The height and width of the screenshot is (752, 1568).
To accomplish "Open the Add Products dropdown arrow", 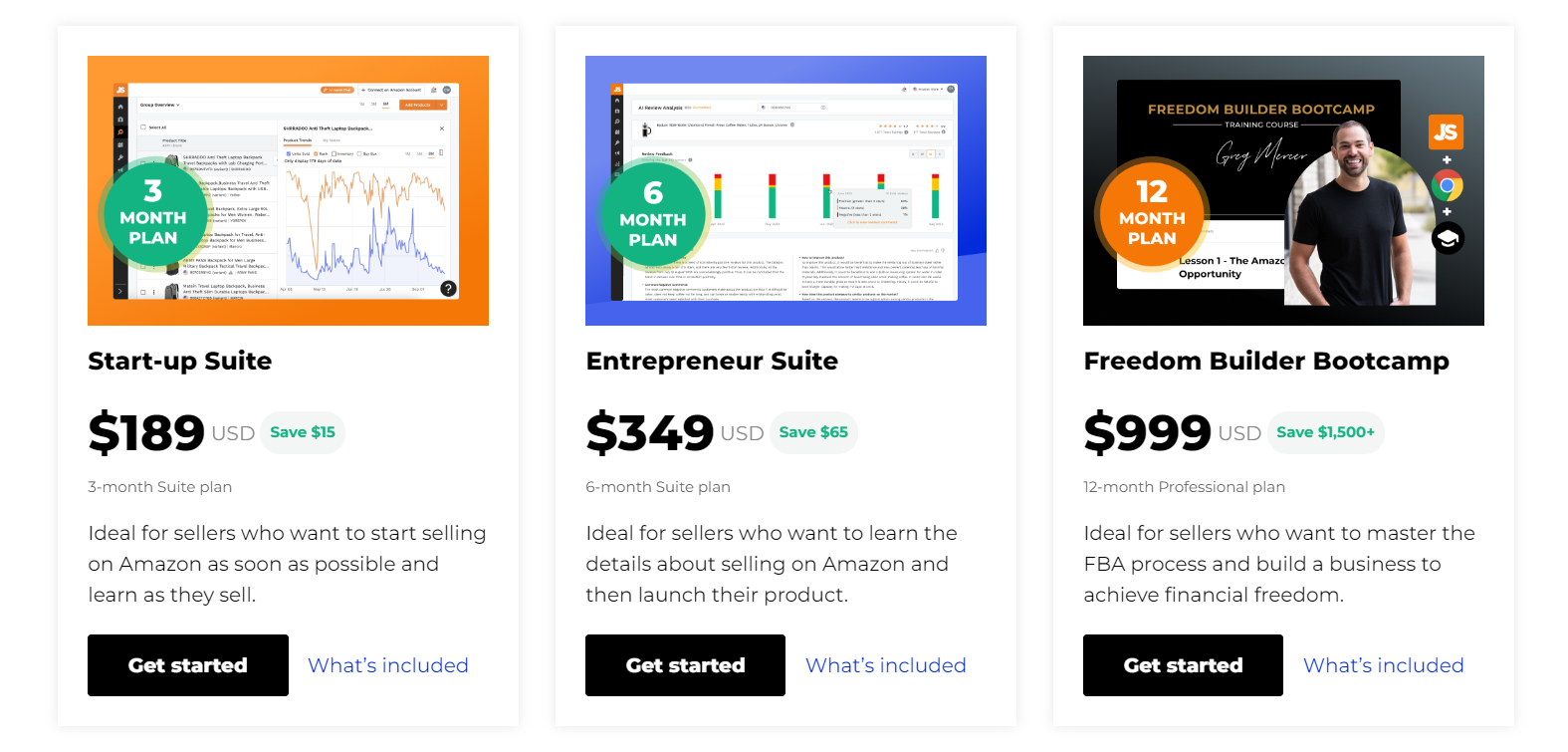I will (441, 105).
